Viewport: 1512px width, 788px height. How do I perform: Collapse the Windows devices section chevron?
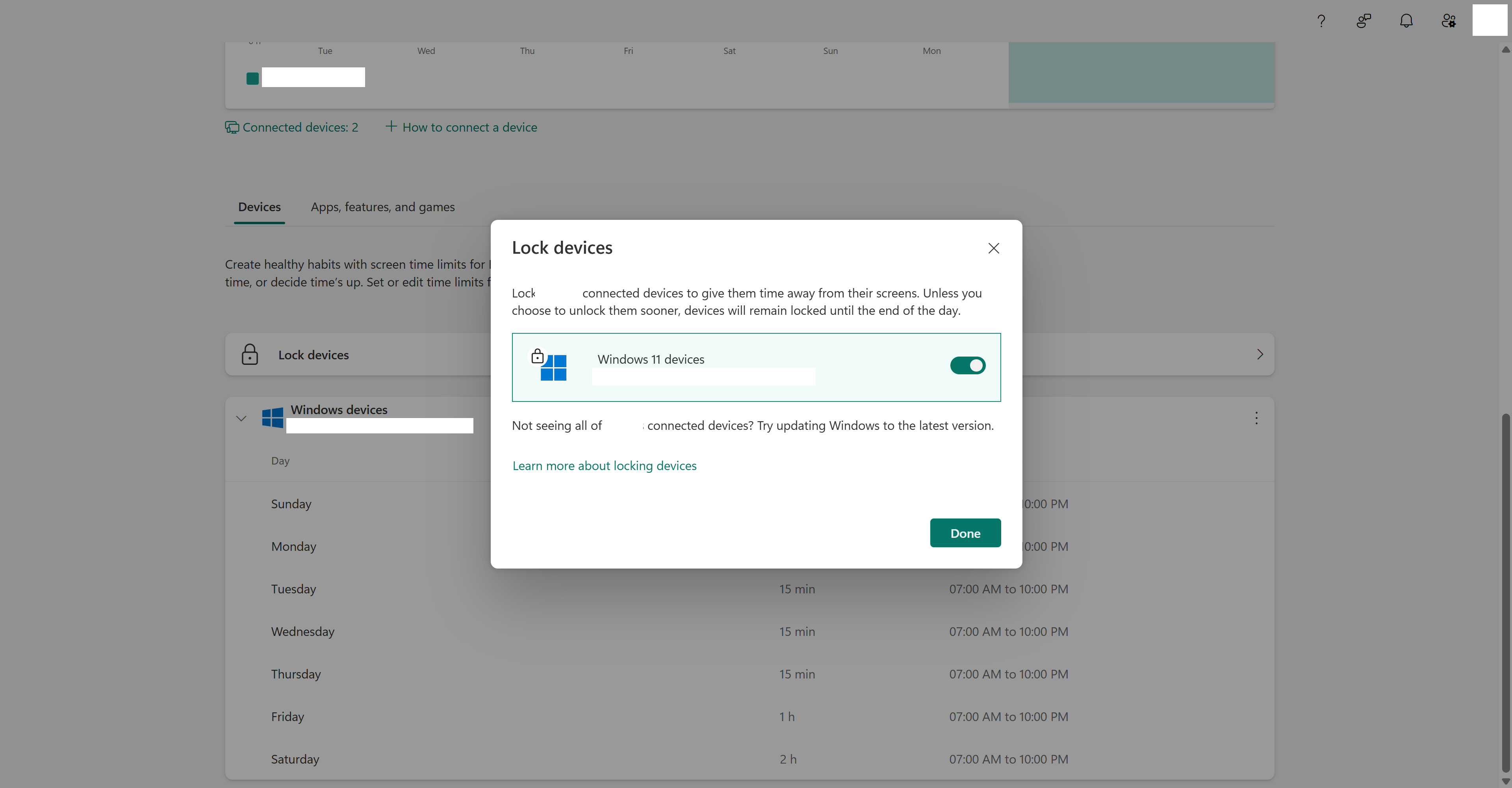[241, 419]
